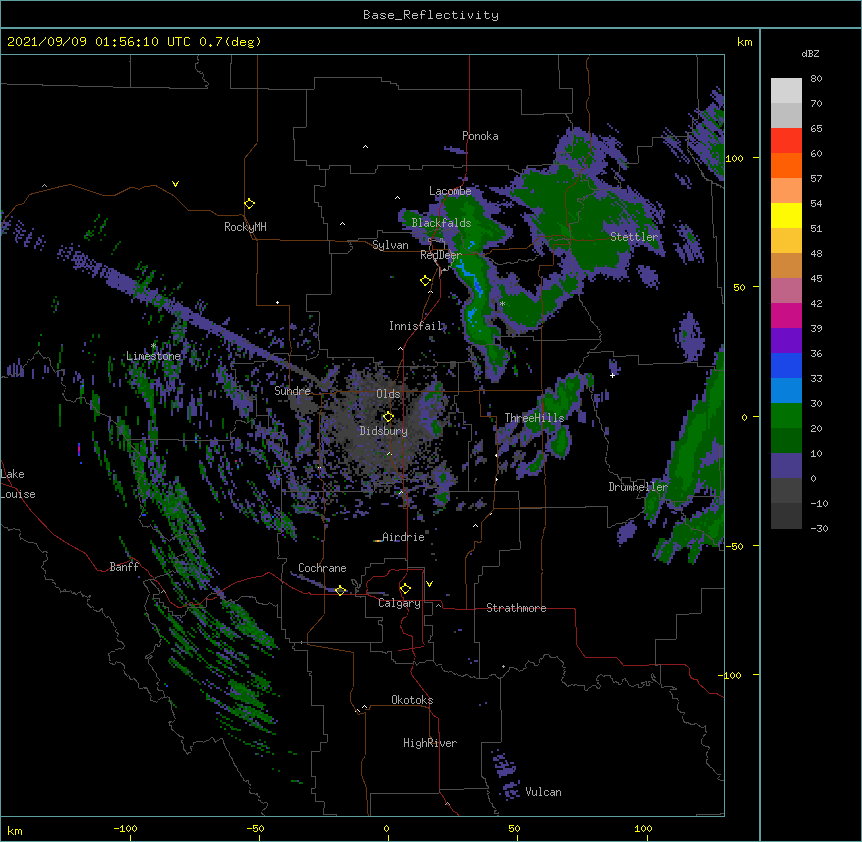Click the Didsbury town label
This screenshot has width=862, height=842.
coord(384,431)
